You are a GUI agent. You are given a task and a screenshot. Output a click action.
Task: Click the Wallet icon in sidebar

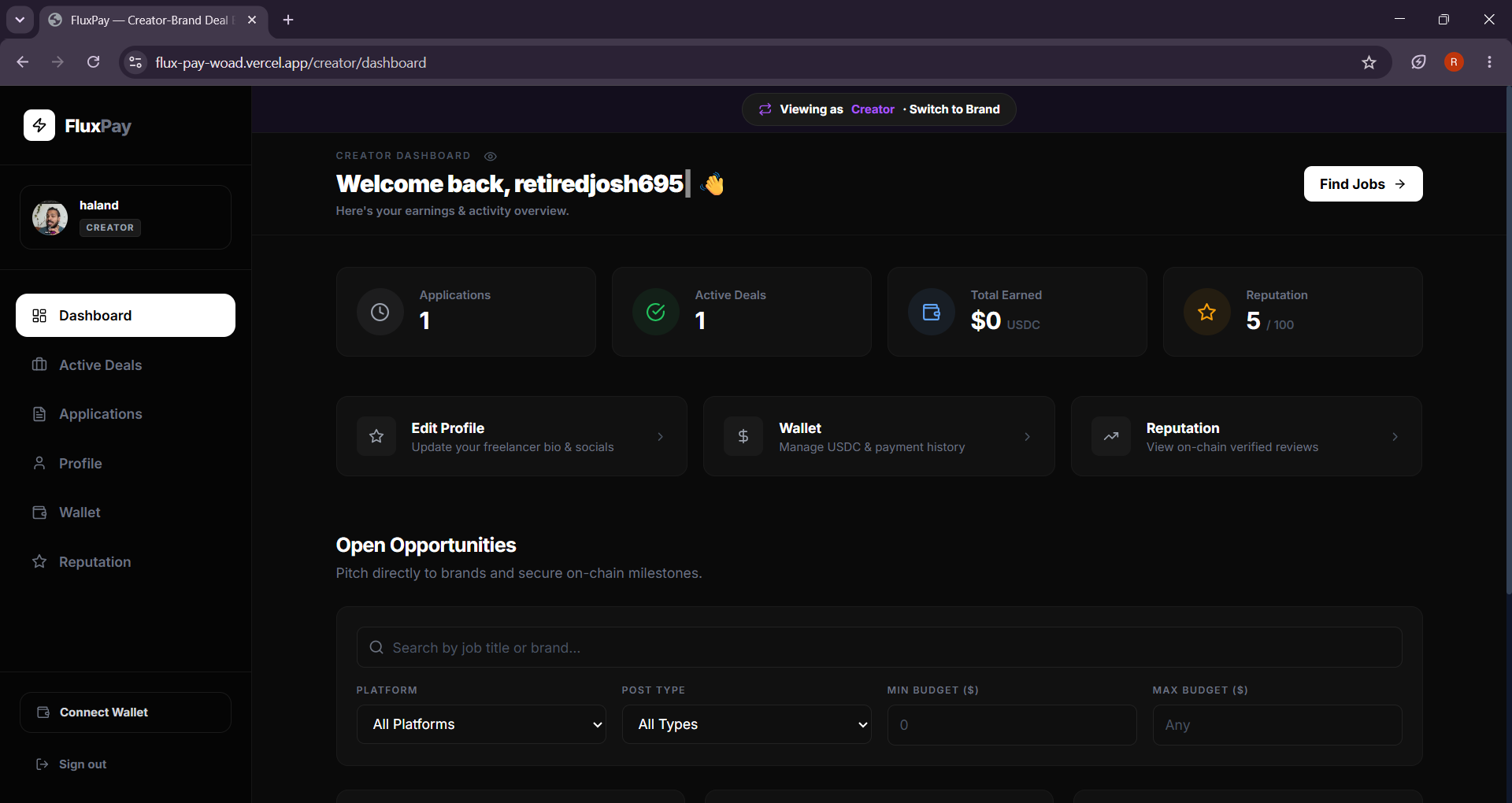point(39,513)
